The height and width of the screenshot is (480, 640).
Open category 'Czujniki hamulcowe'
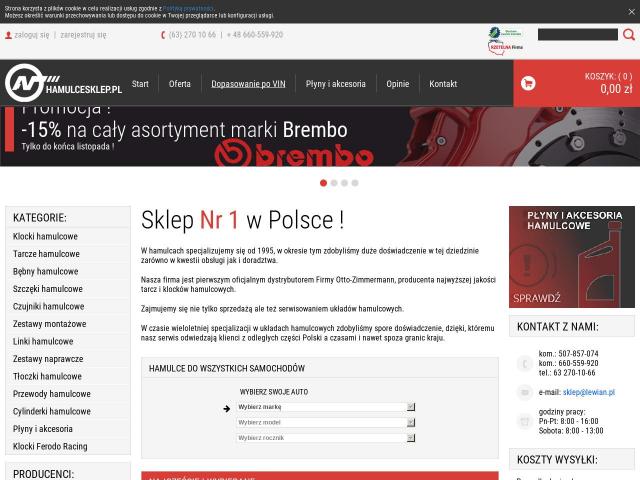click(x=49, y=307)
